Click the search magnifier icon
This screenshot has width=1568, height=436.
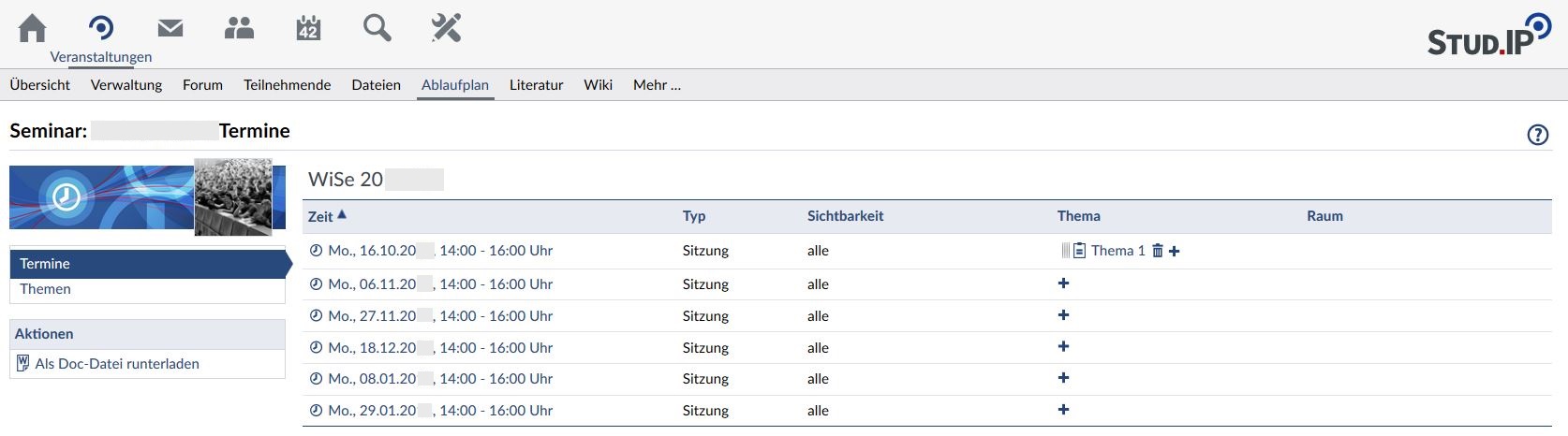(377, 29)
